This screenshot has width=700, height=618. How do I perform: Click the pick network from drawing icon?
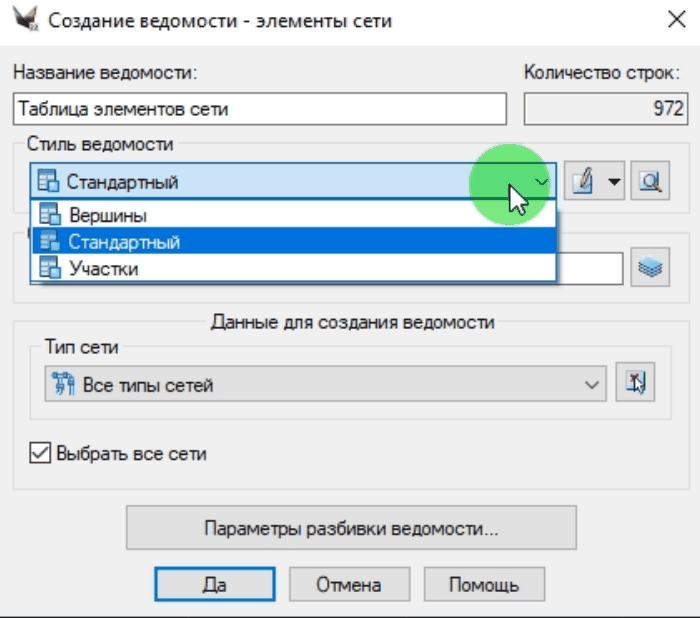point(635,382)
